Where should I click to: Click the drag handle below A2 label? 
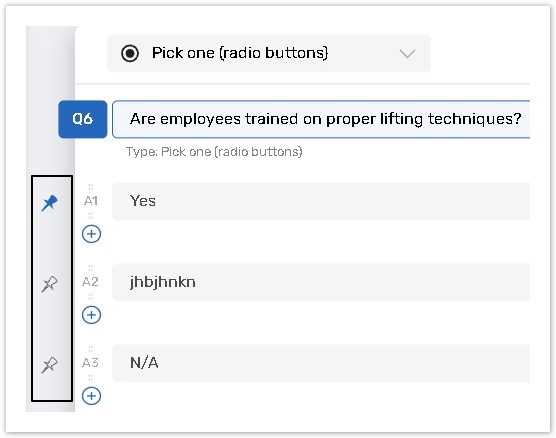click(x=90, y=296)
